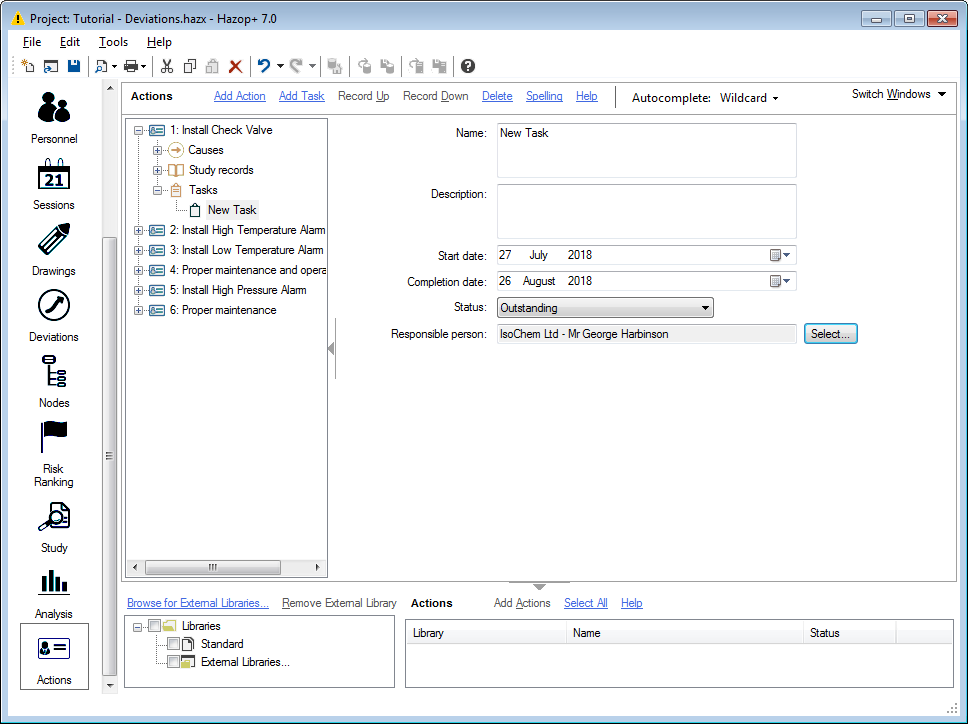968x724 pixels.
Task: Click in the Description text field
Action: coord(646,210)
